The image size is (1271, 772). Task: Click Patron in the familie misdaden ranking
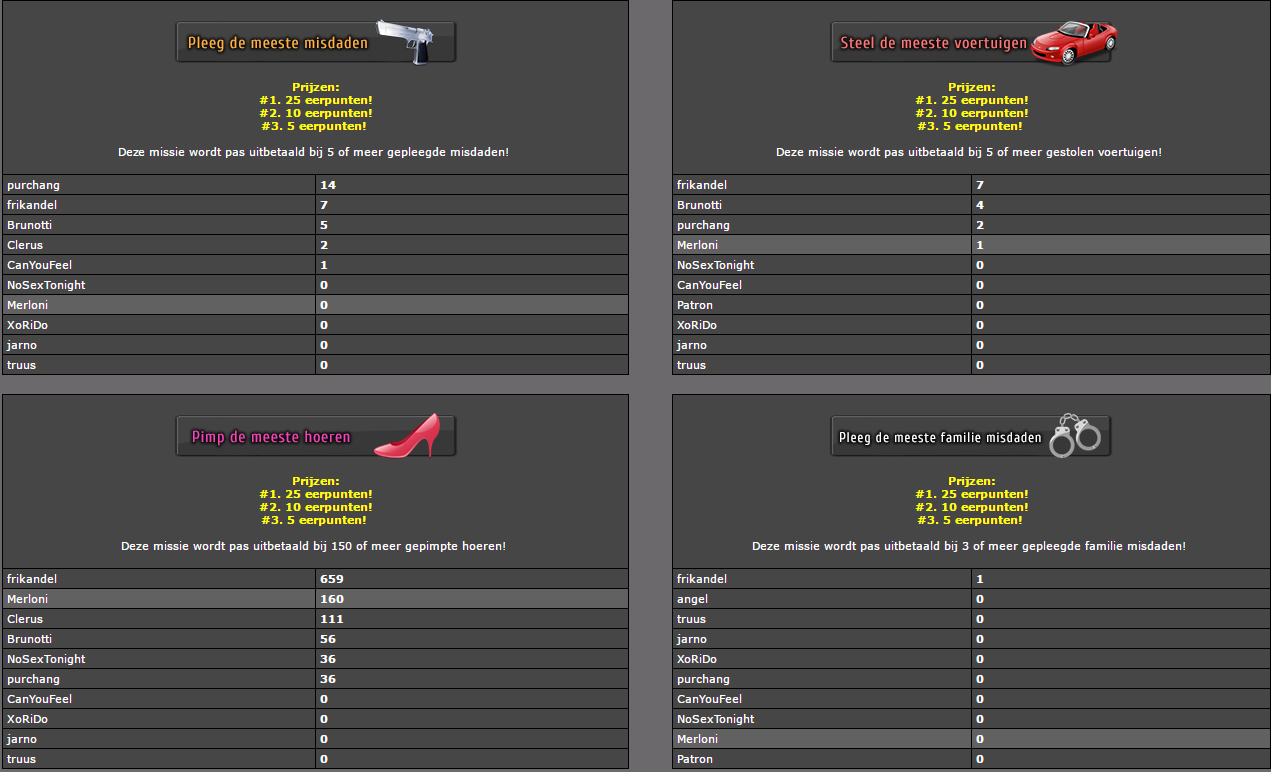tap(694, 759)
